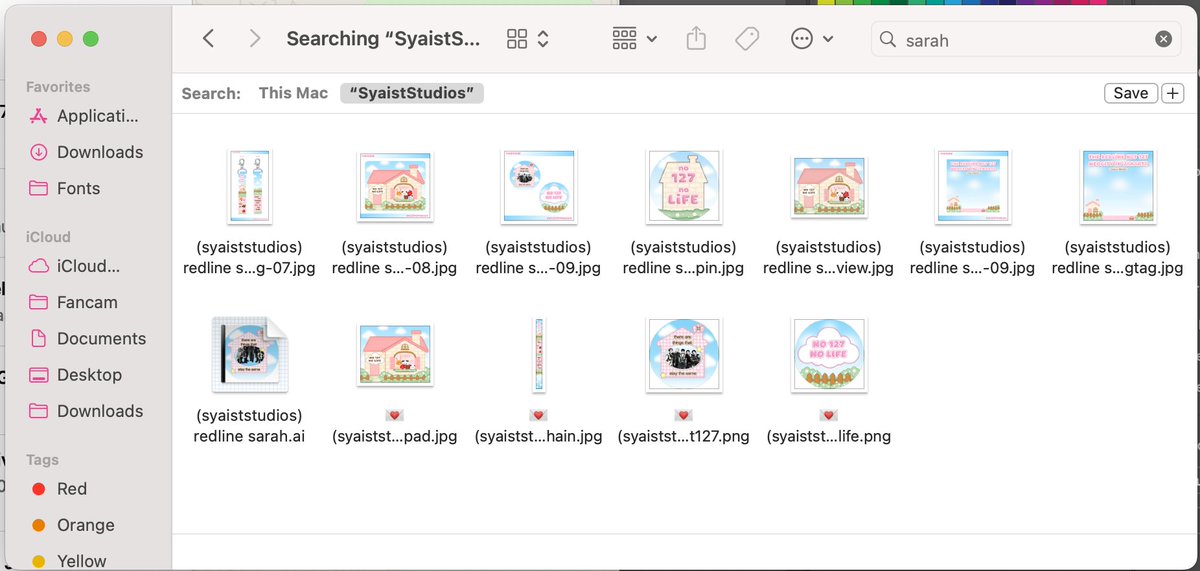Select the redline s...pin.jpg thumbnail
The image size is (1200, 571).
682,186
